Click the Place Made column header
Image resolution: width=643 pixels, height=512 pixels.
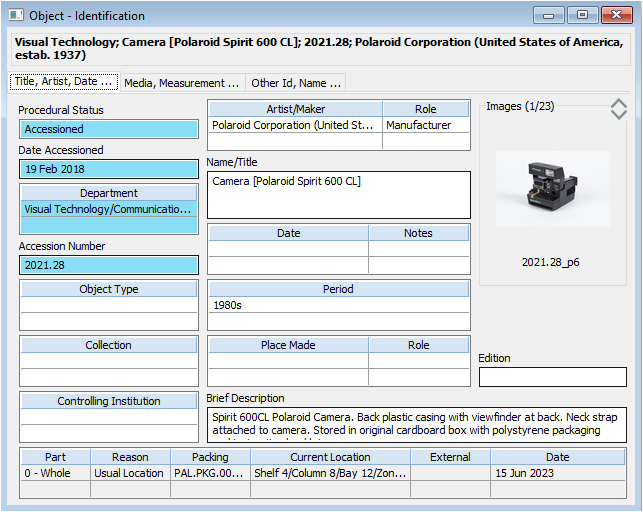point(289,345)
